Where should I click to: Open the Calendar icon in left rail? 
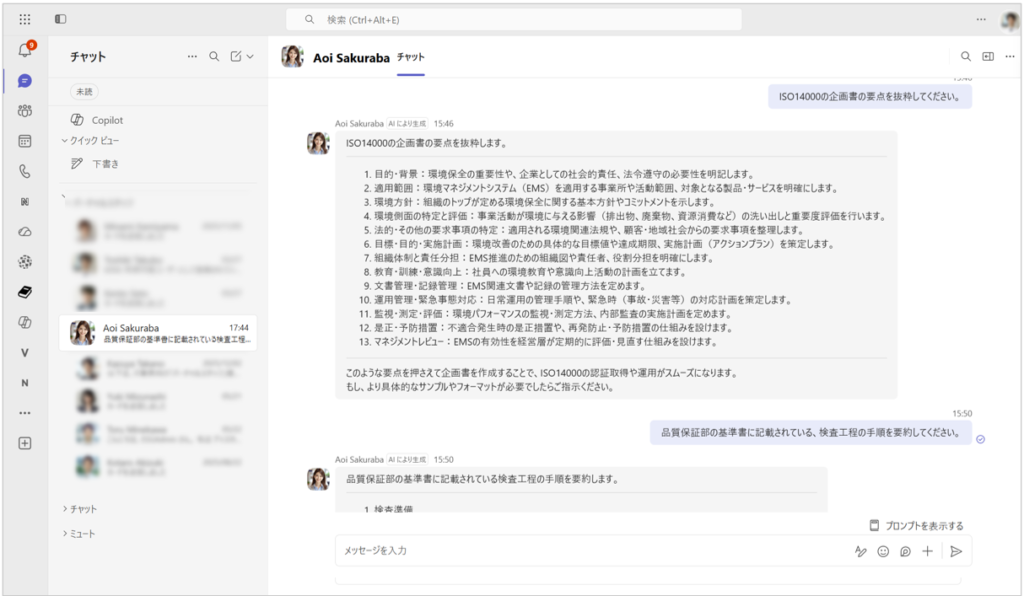25,141
